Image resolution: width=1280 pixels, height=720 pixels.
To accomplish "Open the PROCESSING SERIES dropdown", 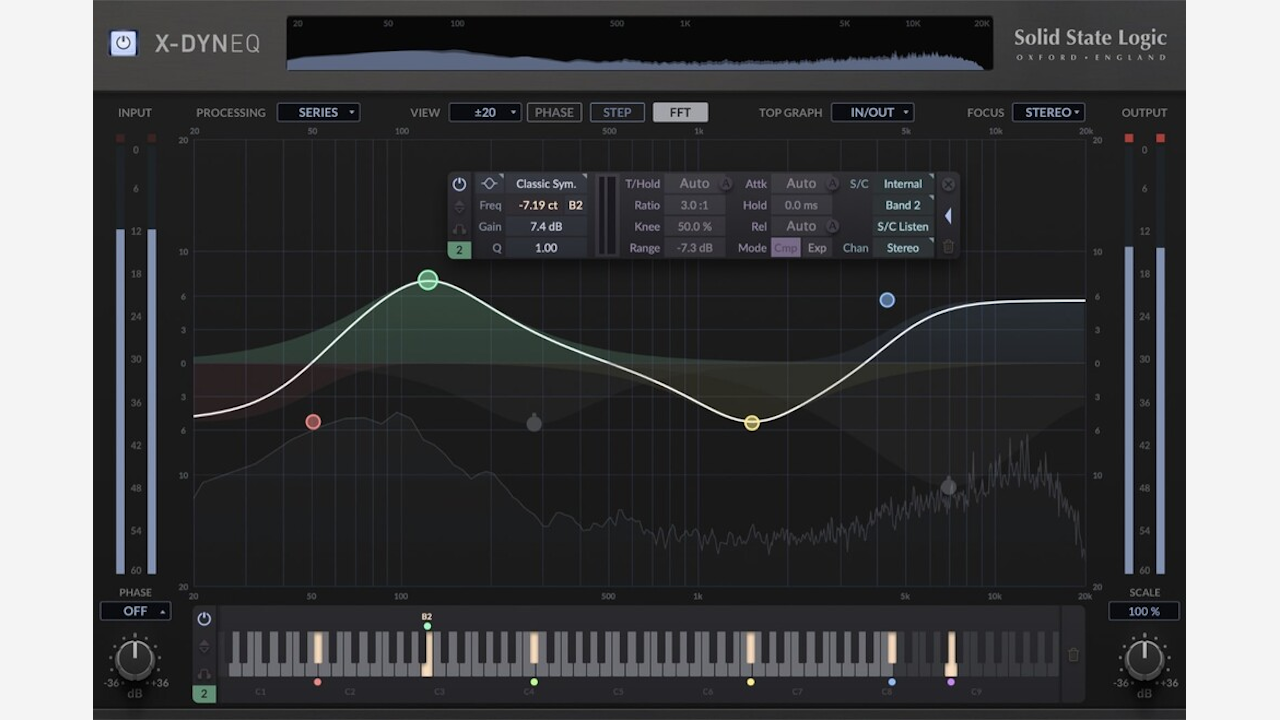I will click(318, 112).
